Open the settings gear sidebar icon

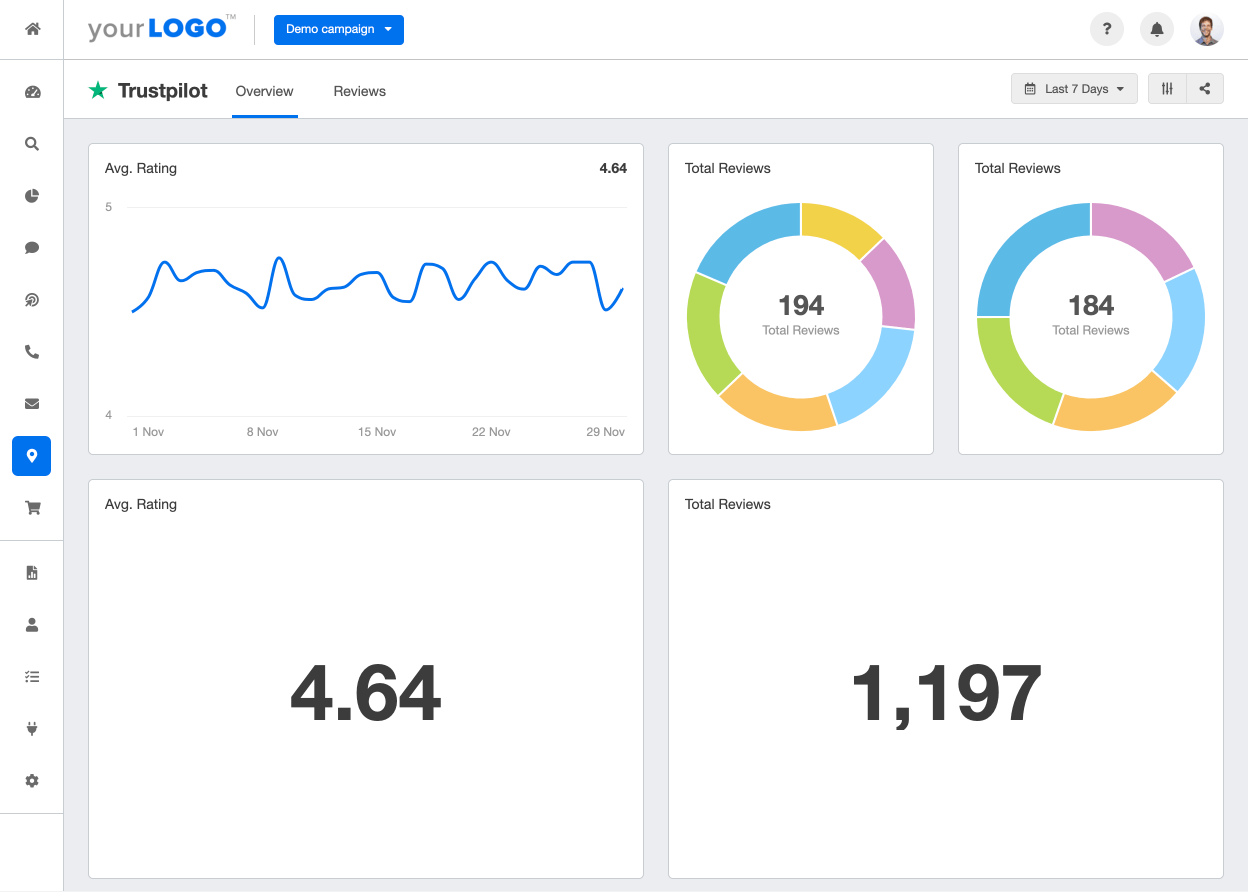pyautogui.click(x=32, y=781)
